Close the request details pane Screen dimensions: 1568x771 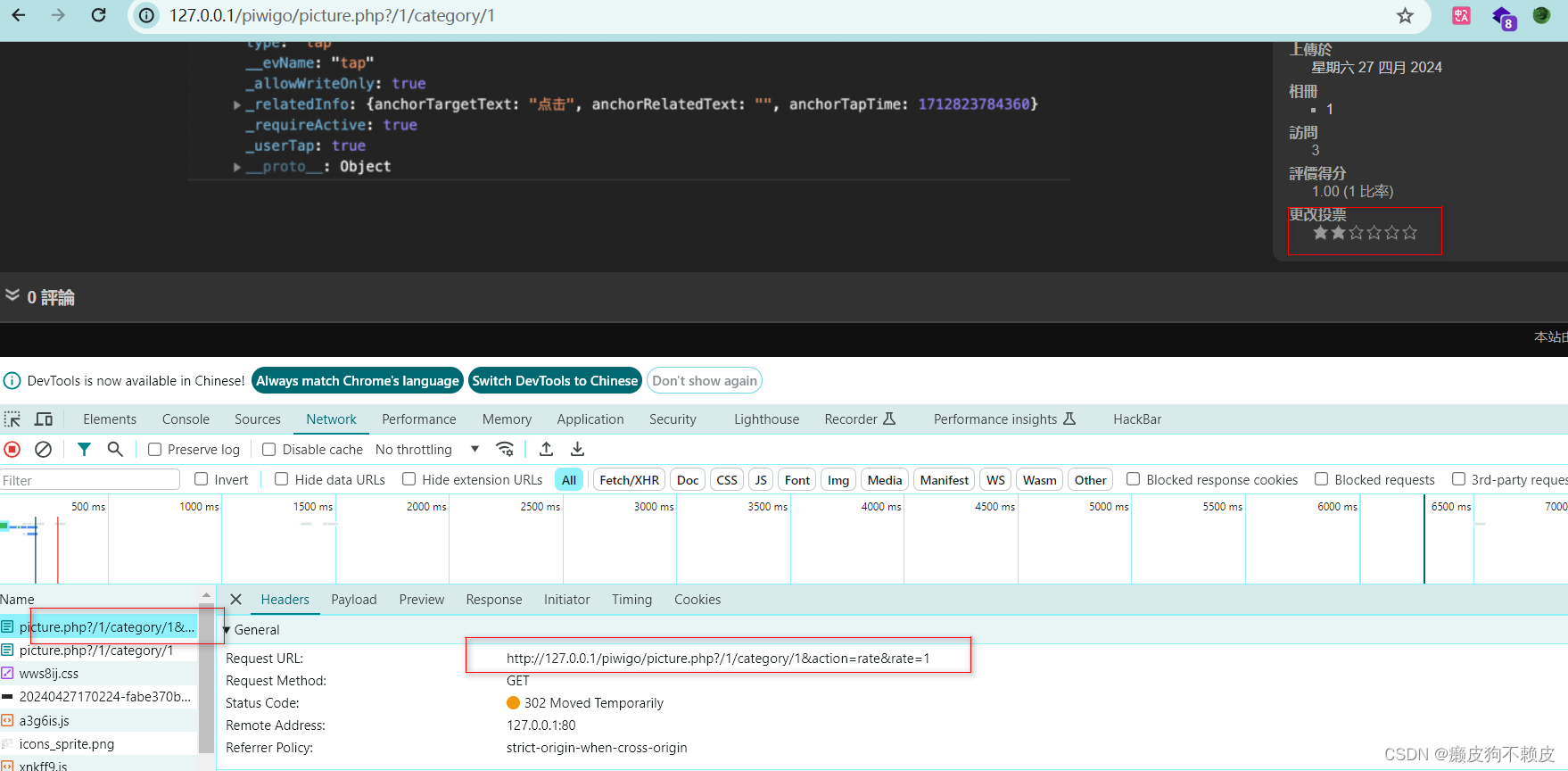coord(235,600)
